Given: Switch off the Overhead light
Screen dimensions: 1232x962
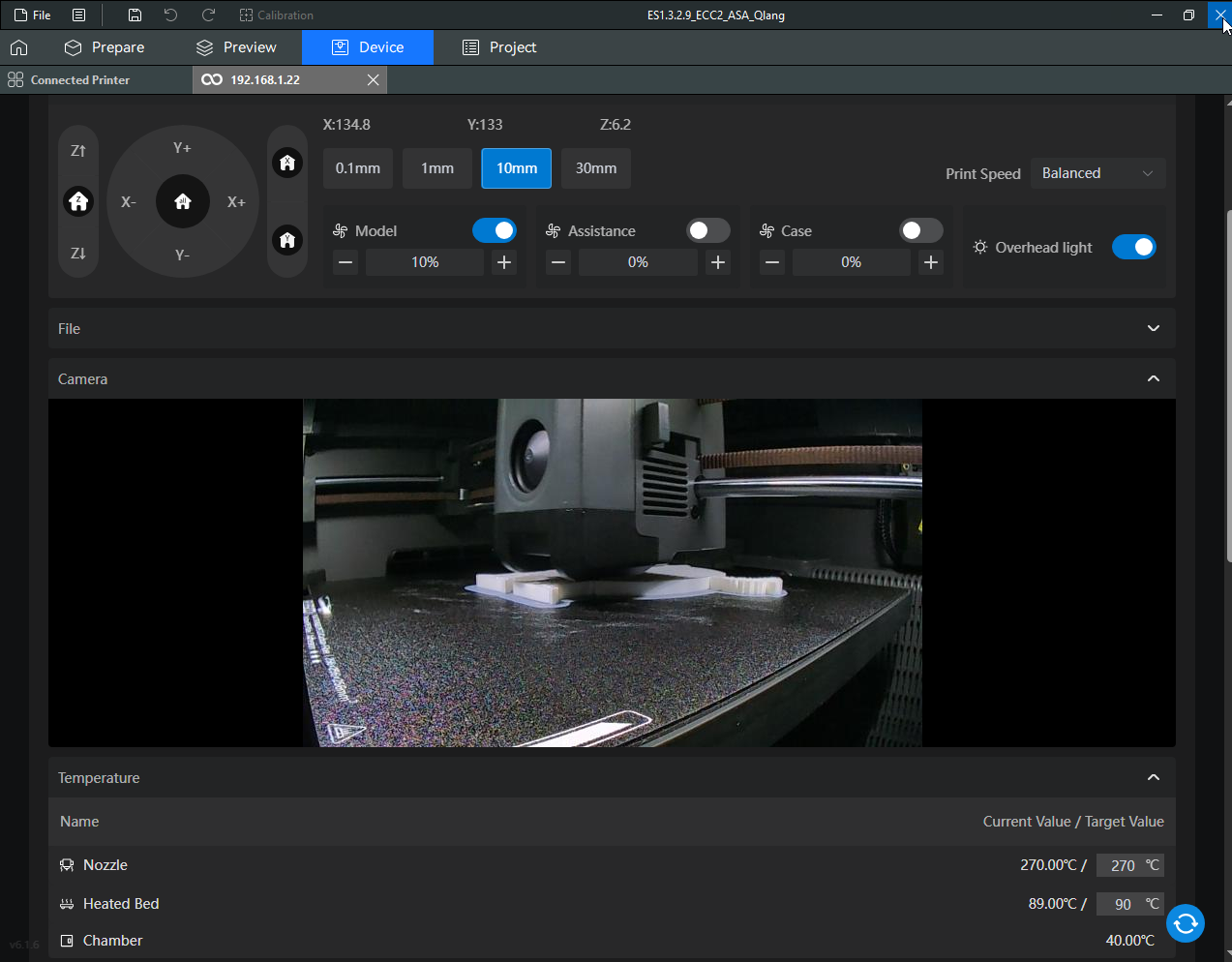Looking at the screenshot, I should pos(1133,247).
